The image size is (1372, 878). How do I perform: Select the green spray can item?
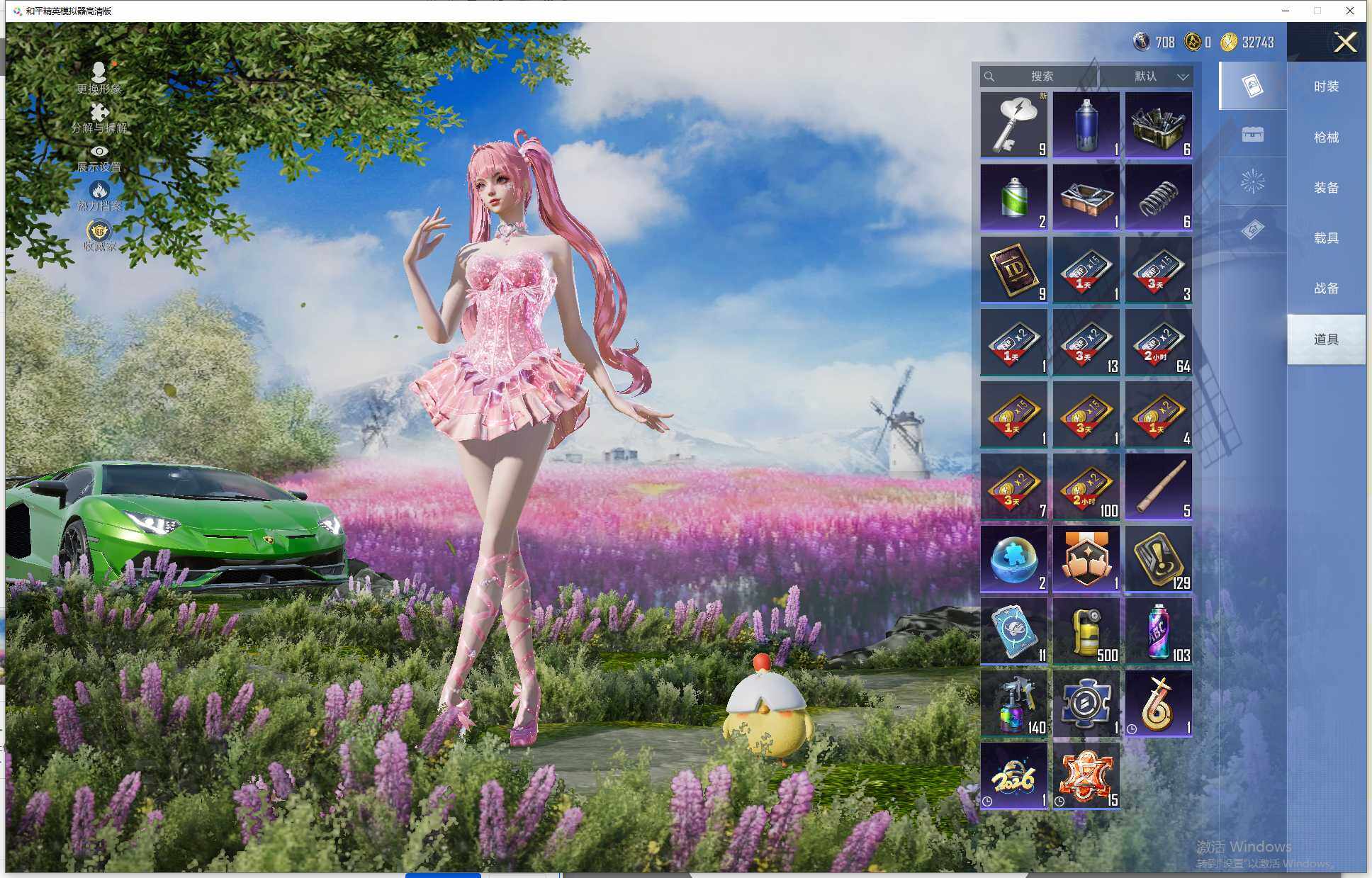point(1013,197)
